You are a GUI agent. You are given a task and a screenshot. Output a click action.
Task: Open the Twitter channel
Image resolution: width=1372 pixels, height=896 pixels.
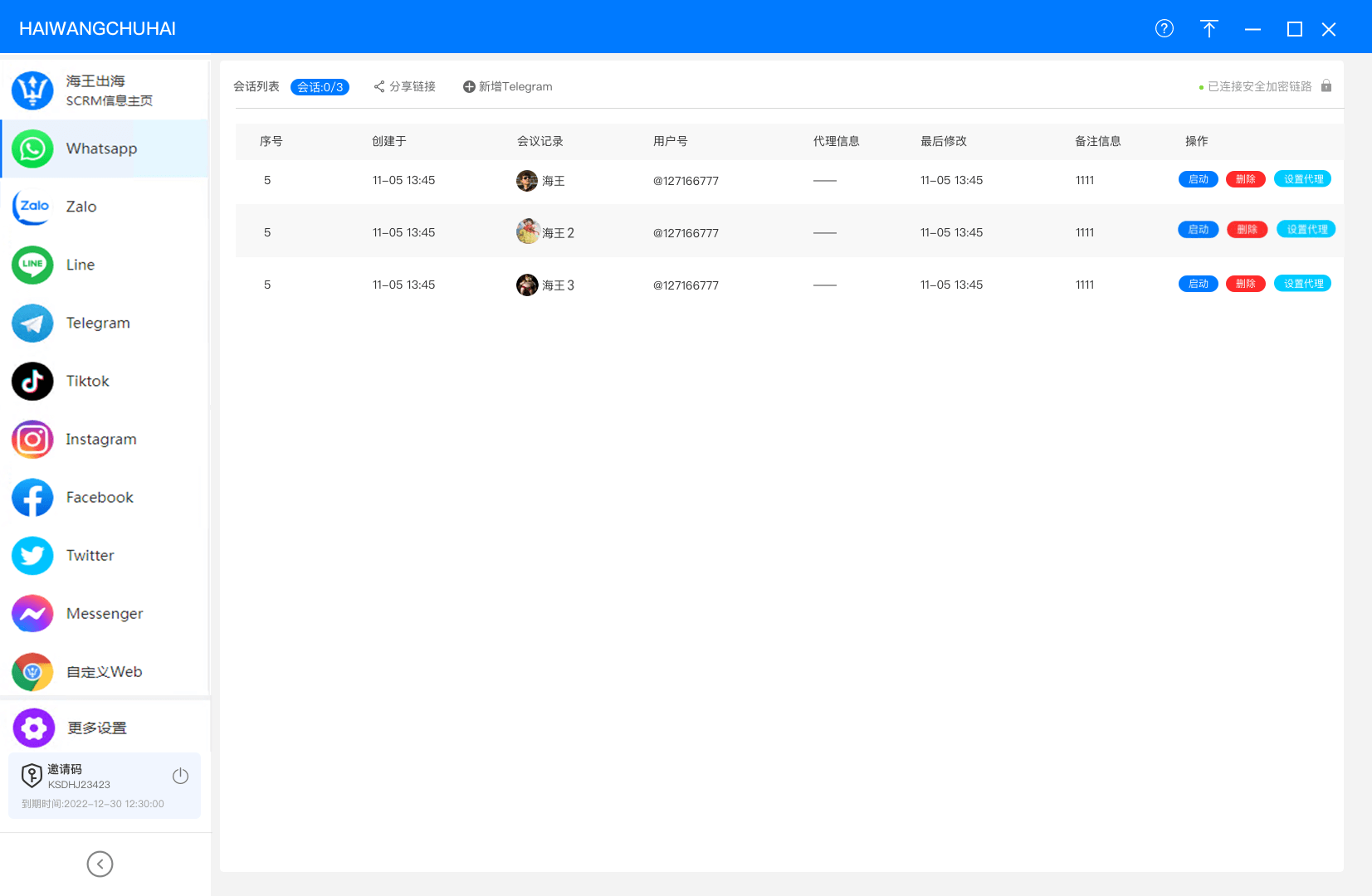coord(32,555)
